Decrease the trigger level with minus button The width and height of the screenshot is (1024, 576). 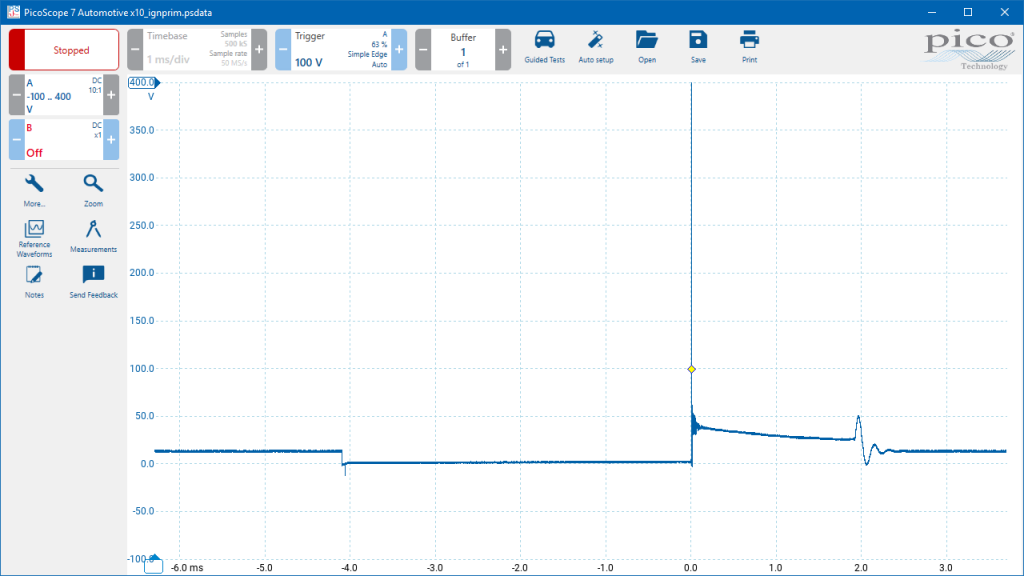[283, 50]
